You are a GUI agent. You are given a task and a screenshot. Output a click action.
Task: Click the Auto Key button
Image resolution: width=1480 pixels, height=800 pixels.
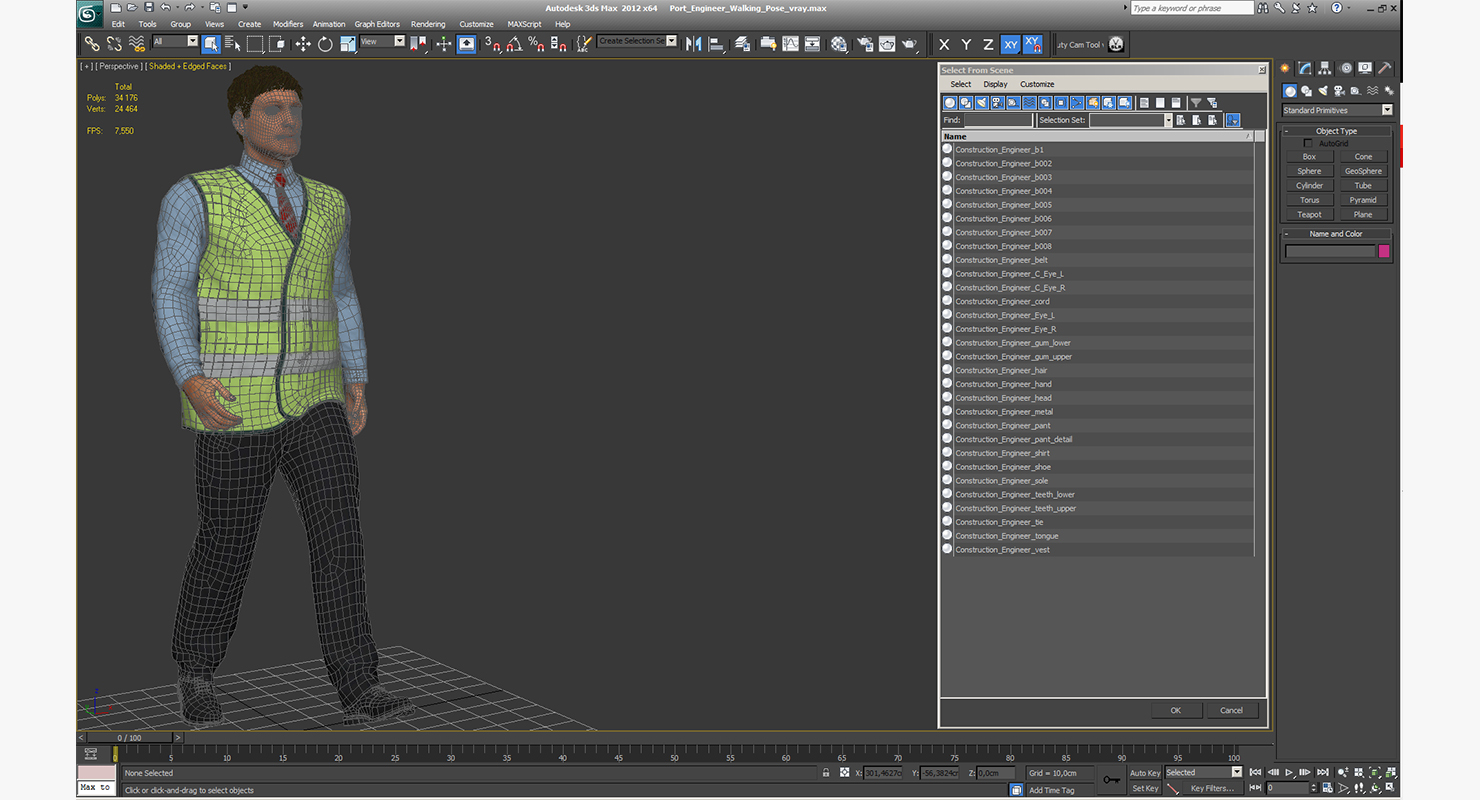(1145, 773)
